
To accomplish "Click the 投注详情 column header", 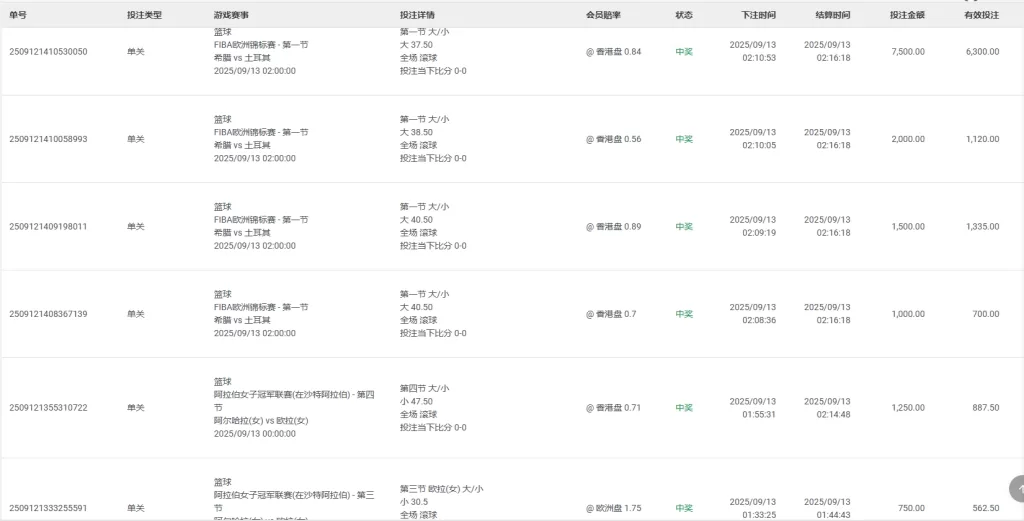I will [417, 15].
